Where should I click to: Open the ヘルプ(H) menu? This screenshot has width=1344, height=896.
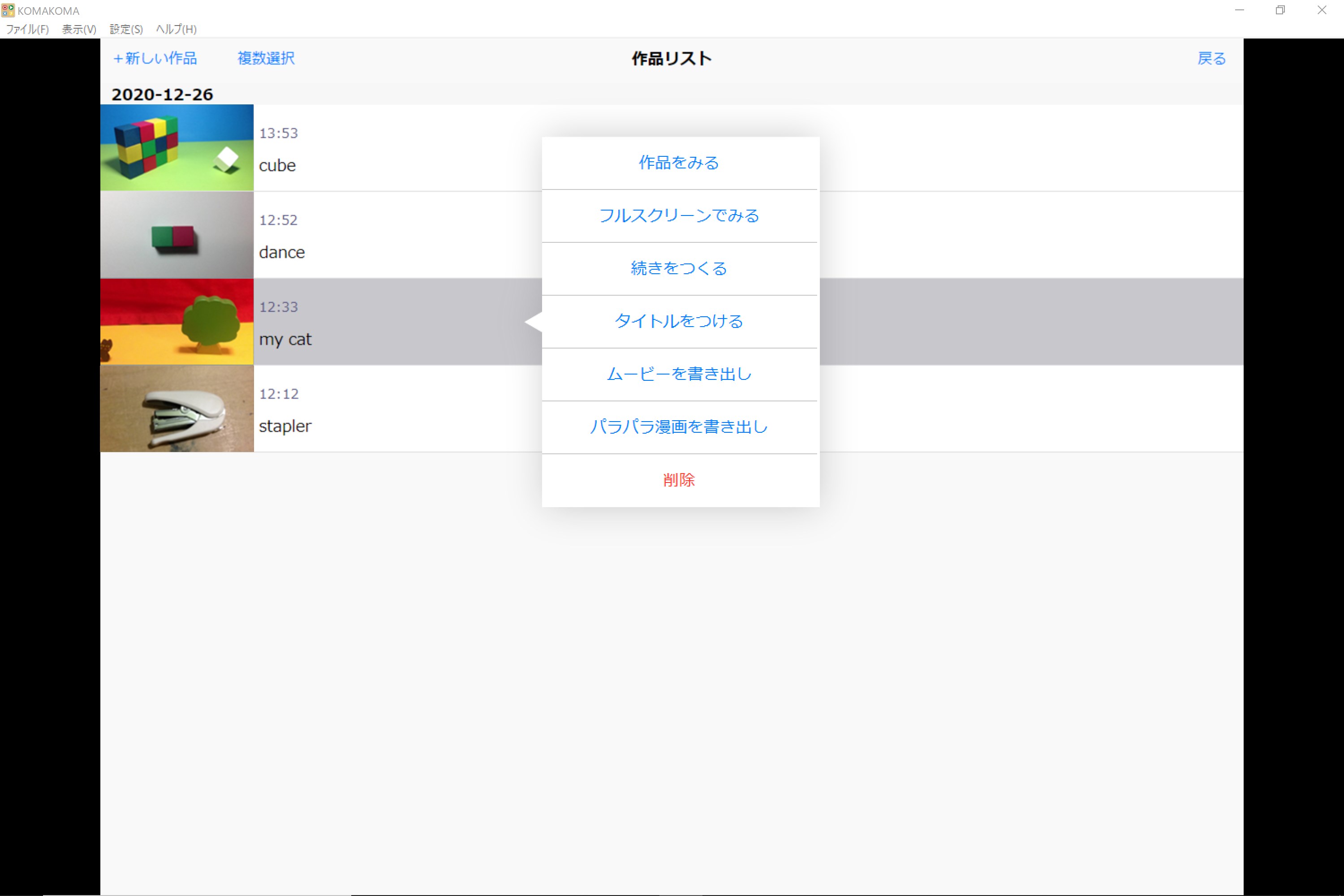176,29
